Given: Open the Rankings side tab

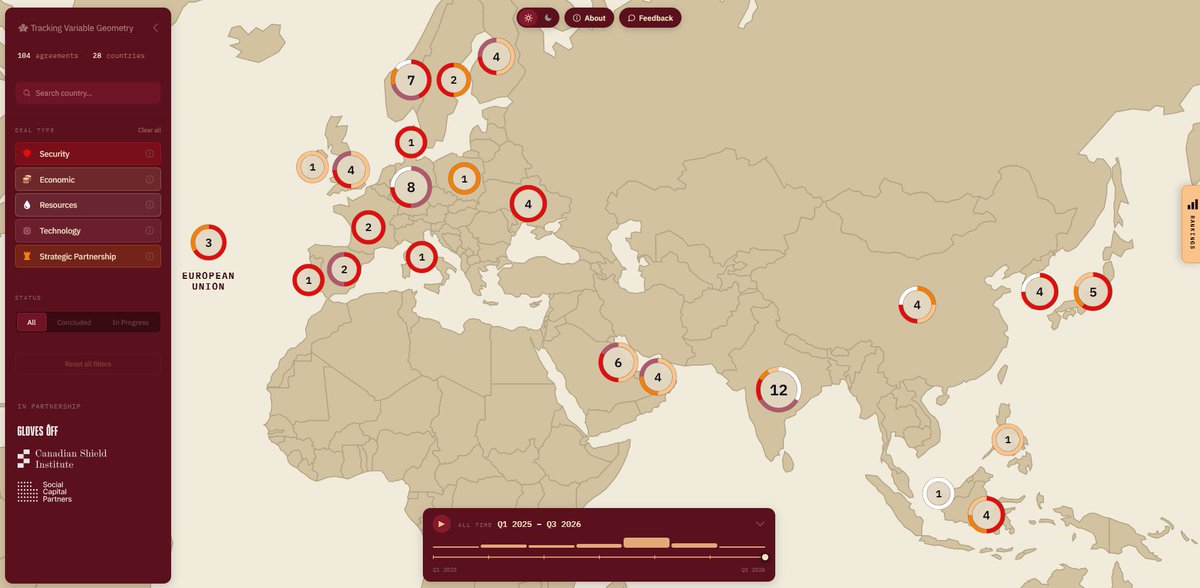Looking at the screenshot, I should tap(1191, 224).
